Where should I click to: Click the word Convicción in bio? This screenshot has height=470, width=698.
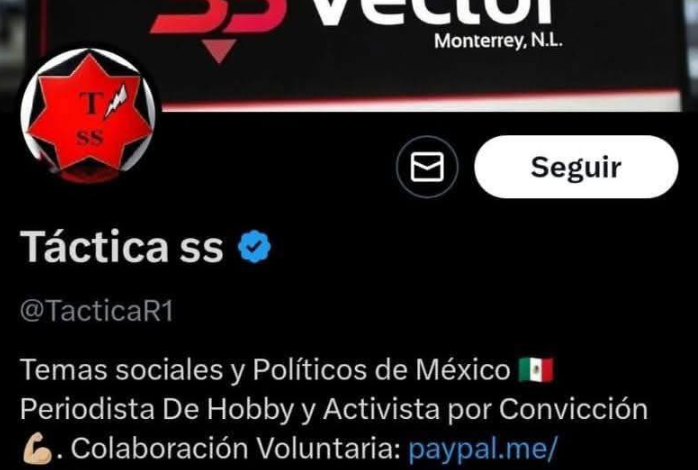coord(573,409)
